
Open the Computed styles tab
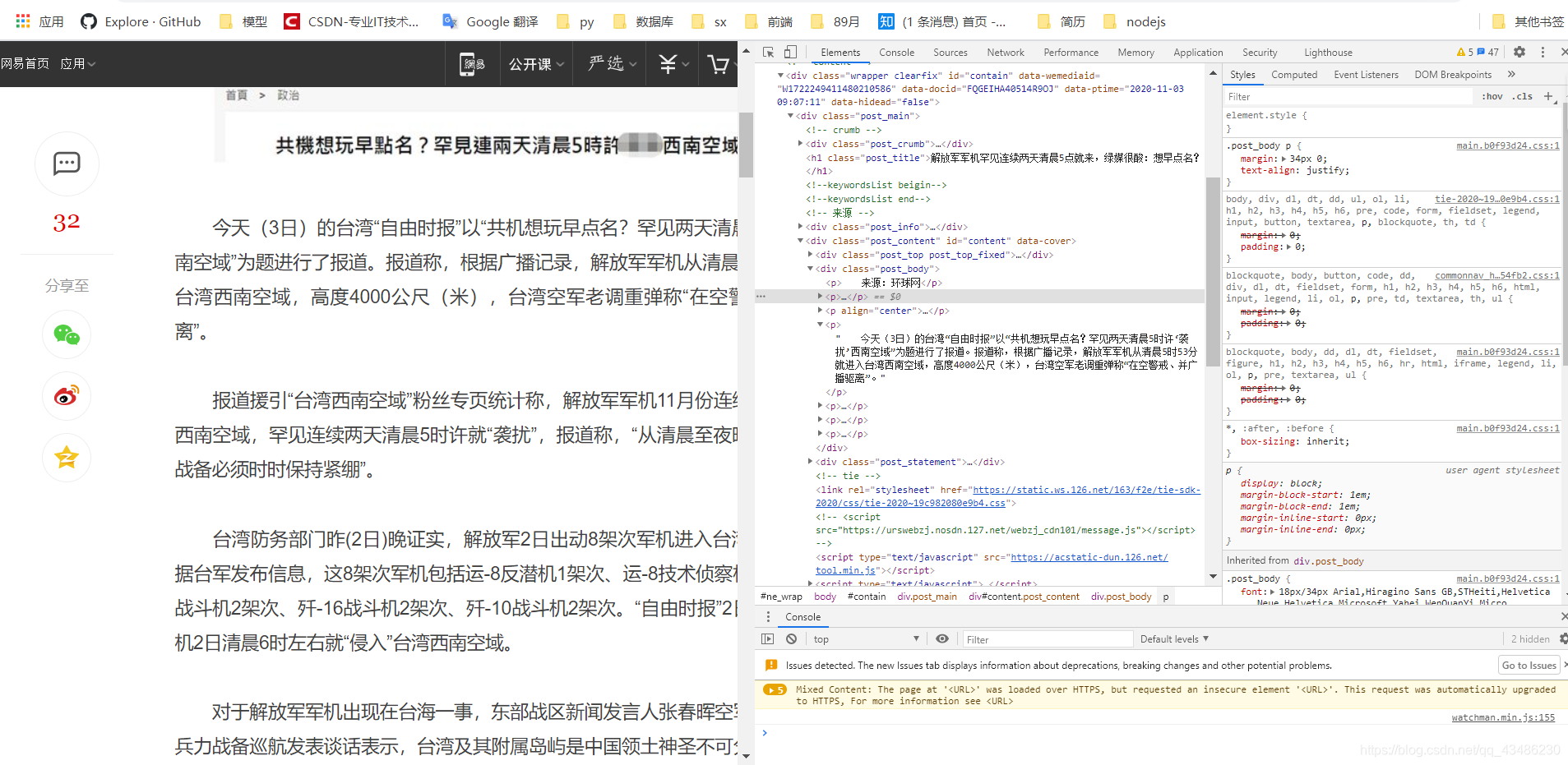(x=1293, y=74)
